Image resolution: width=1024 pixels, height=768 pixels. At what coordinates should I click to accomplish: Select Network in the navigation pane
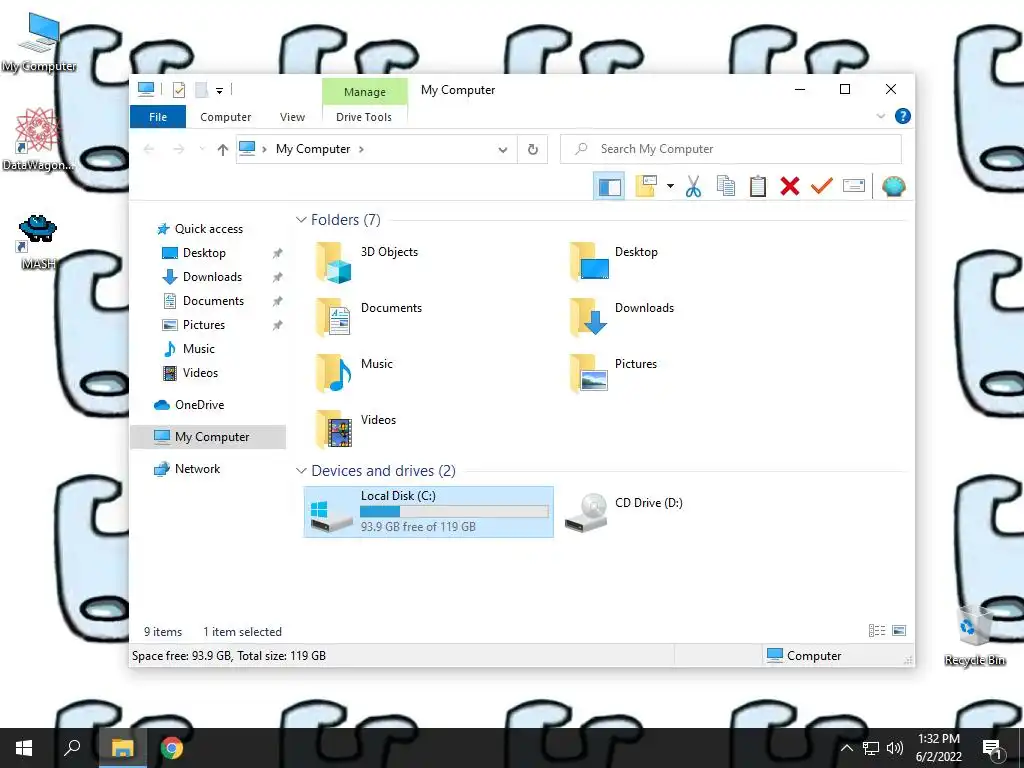197,469
